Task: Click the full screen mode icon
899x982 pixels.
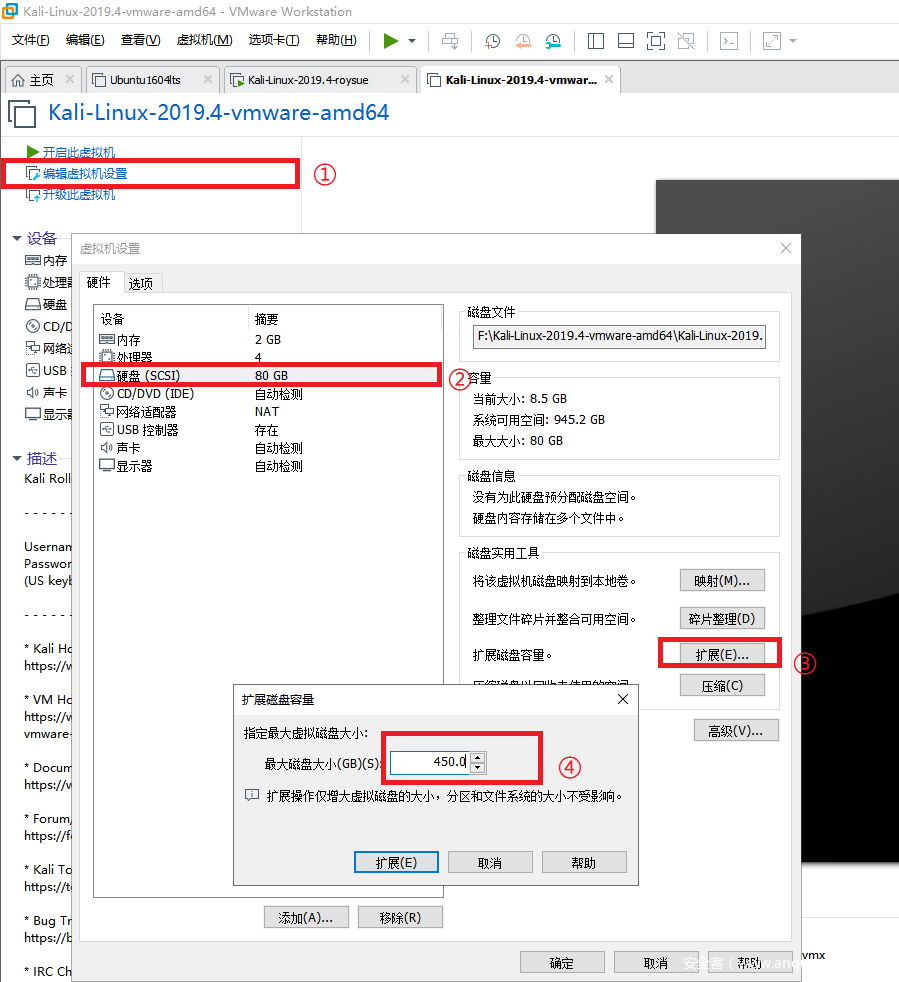Action: tap(656, 41)
